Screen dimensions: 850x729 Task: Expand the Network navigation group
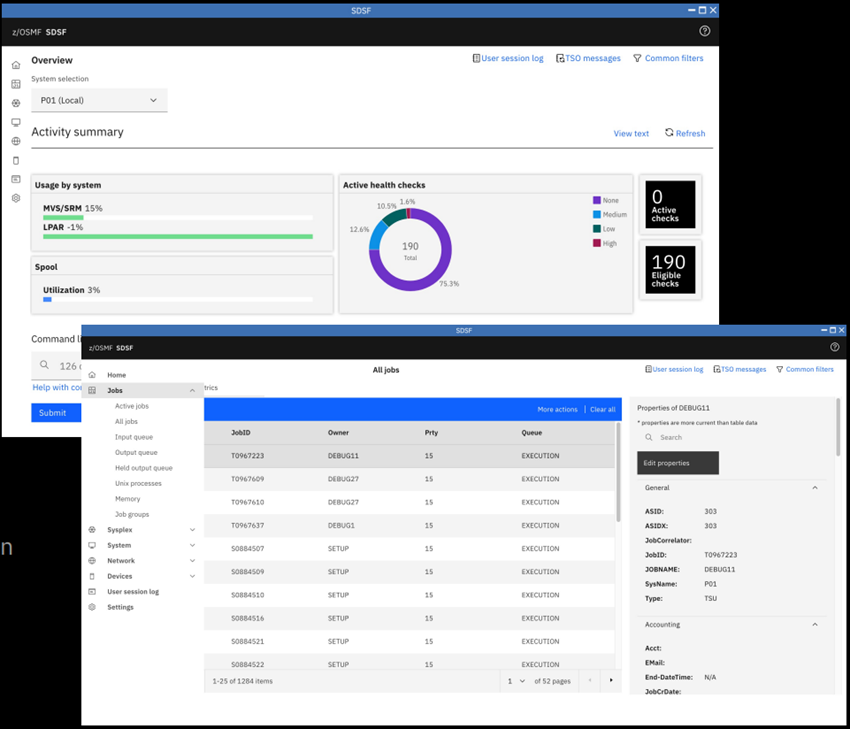point(192,560)
